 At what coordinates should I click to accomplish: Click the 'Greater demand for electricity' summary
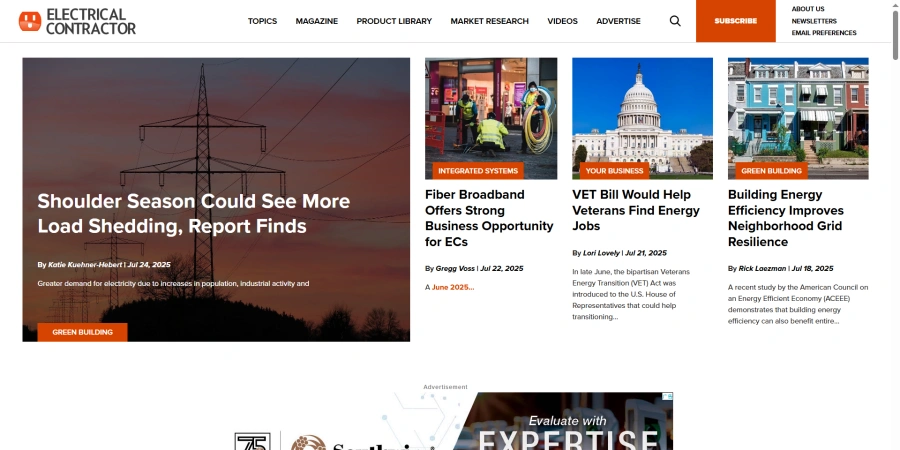(173, 283)
